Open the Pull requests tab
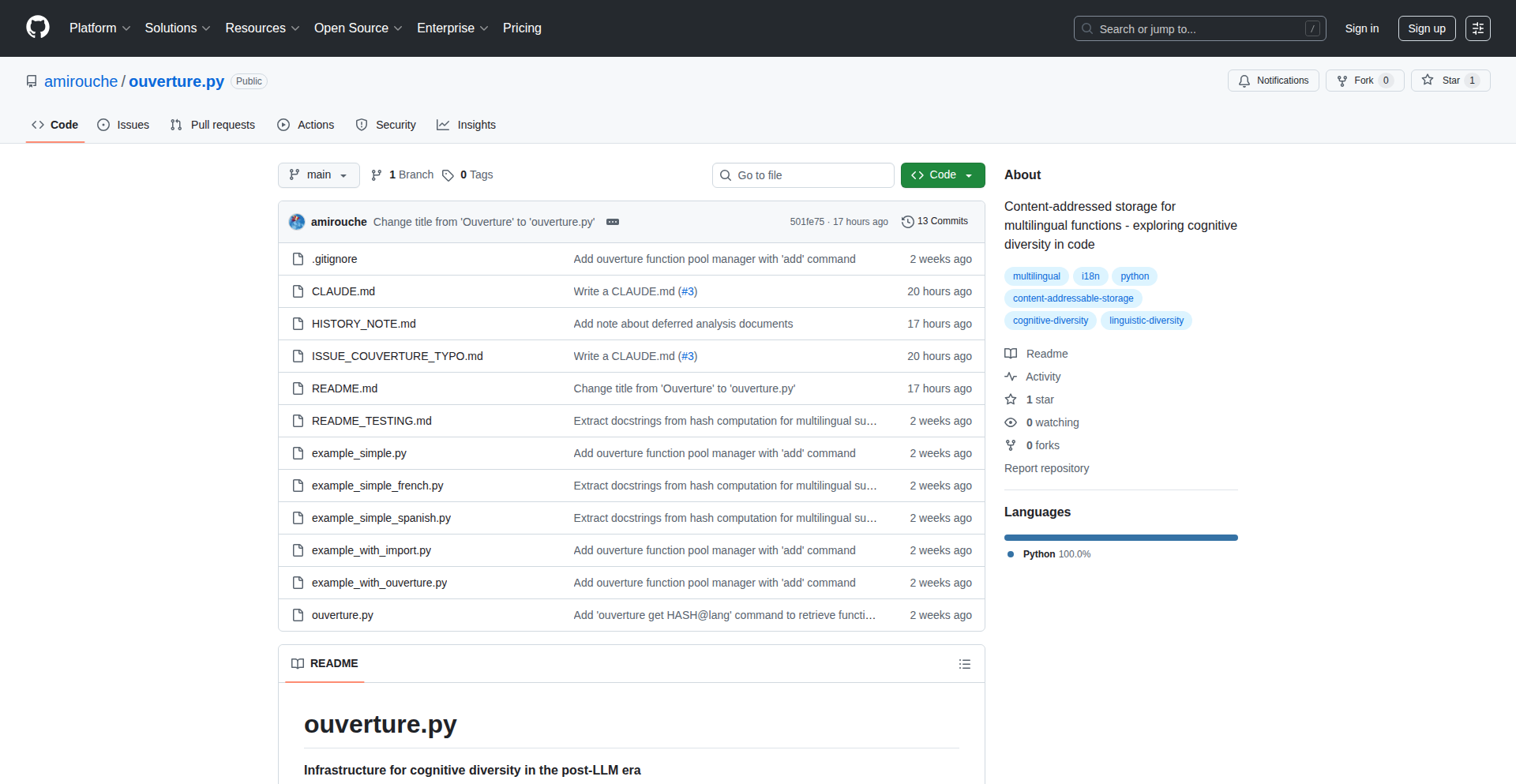The image size is (1516, 784). [213, 125]
